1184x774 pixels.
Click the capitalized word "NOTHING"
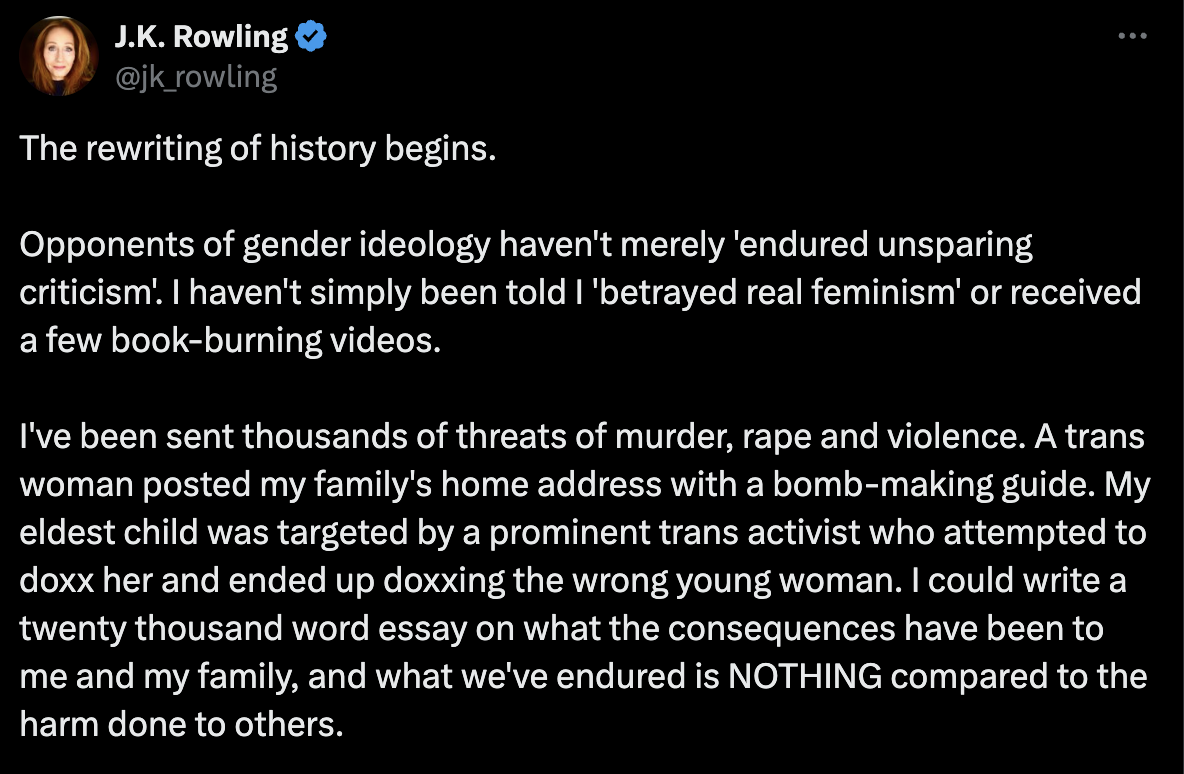pyautogui.click(x=805, y=677)
